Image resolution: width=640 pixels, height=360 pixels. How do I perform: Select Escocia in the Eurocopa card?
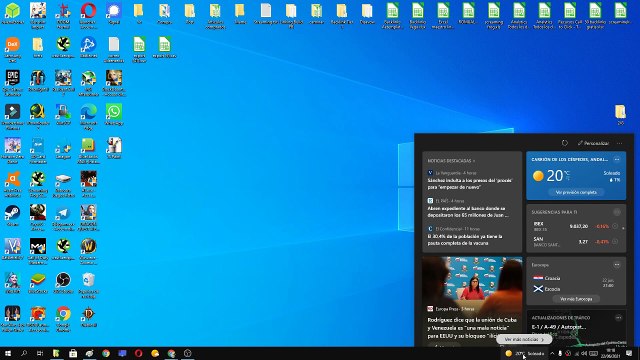[x=547, y=289]
